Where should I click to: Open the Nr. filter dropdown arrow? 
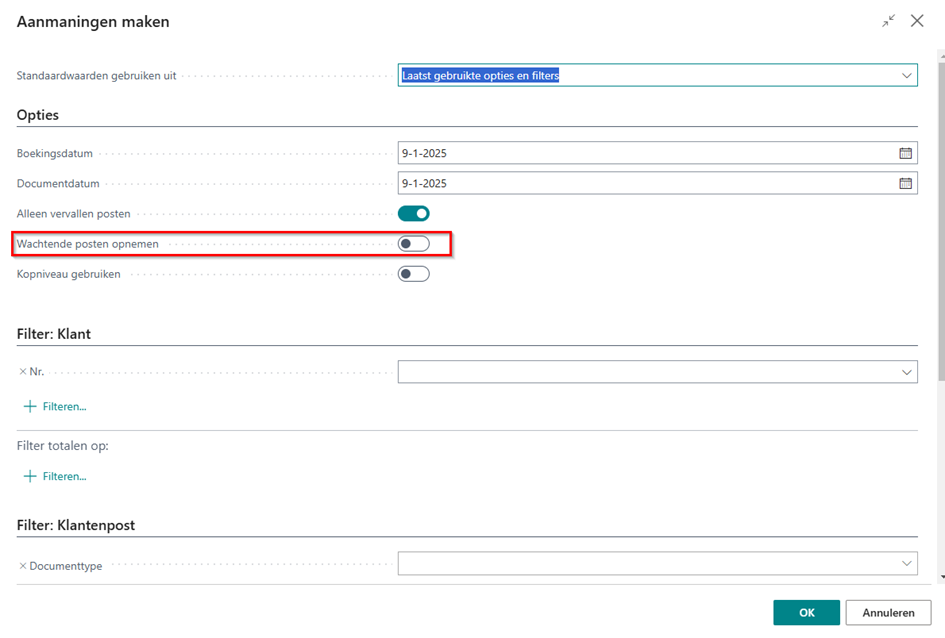906,372
